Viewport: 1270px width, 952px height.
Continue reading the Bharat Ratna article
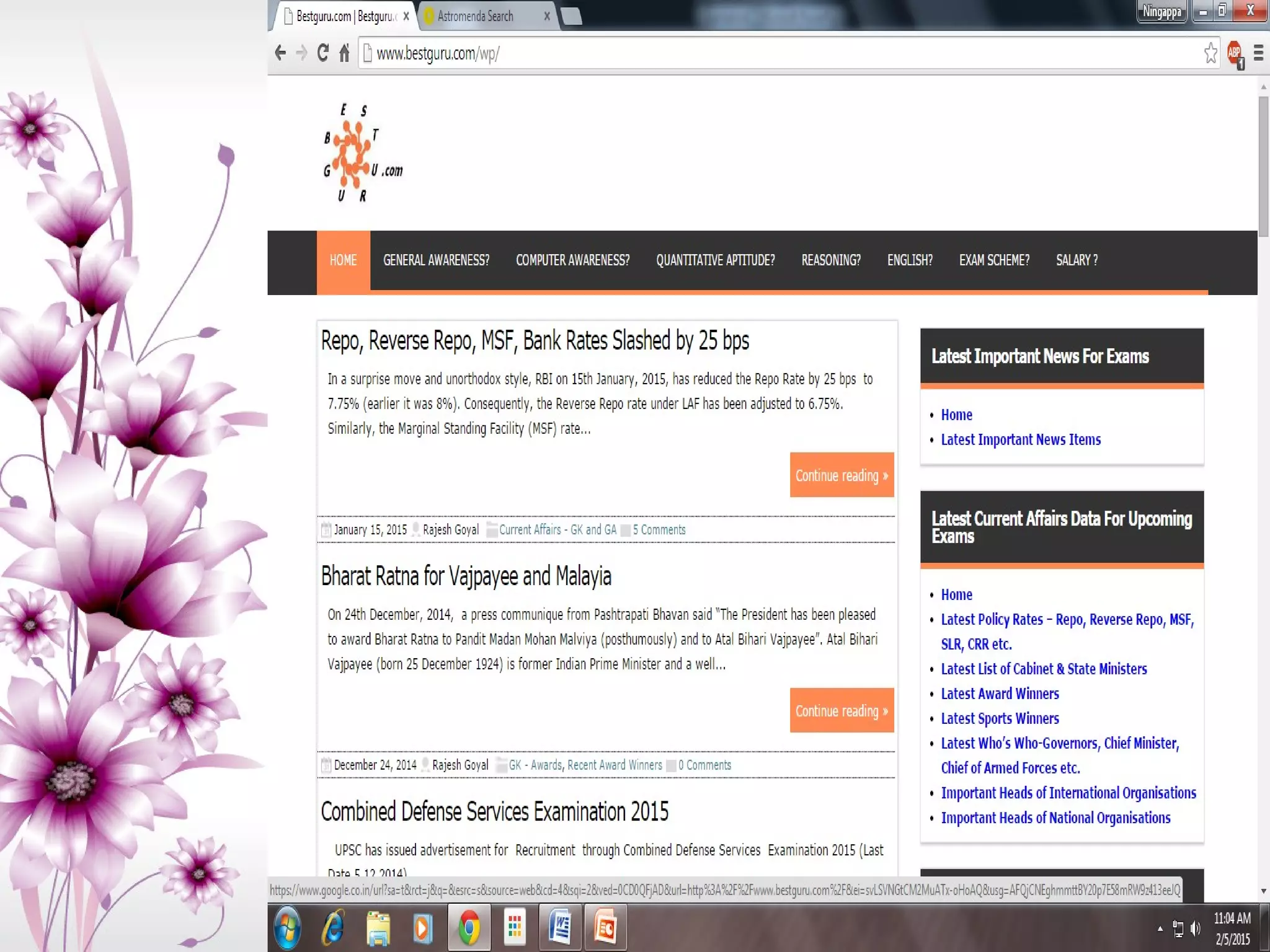click(x=841, y=711)
